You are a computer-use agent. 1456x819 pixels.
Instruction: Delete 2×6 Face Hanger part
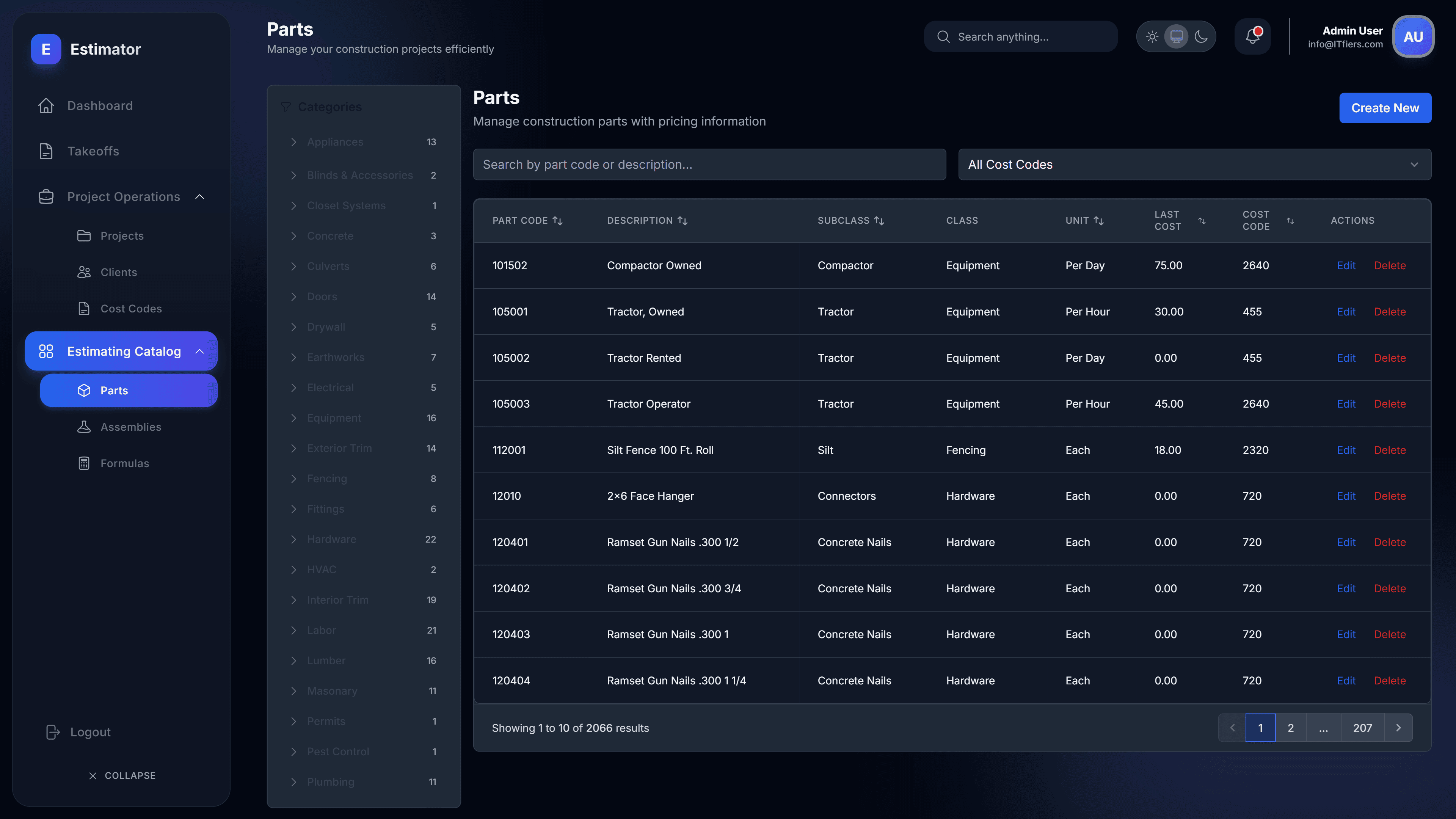1390,496
